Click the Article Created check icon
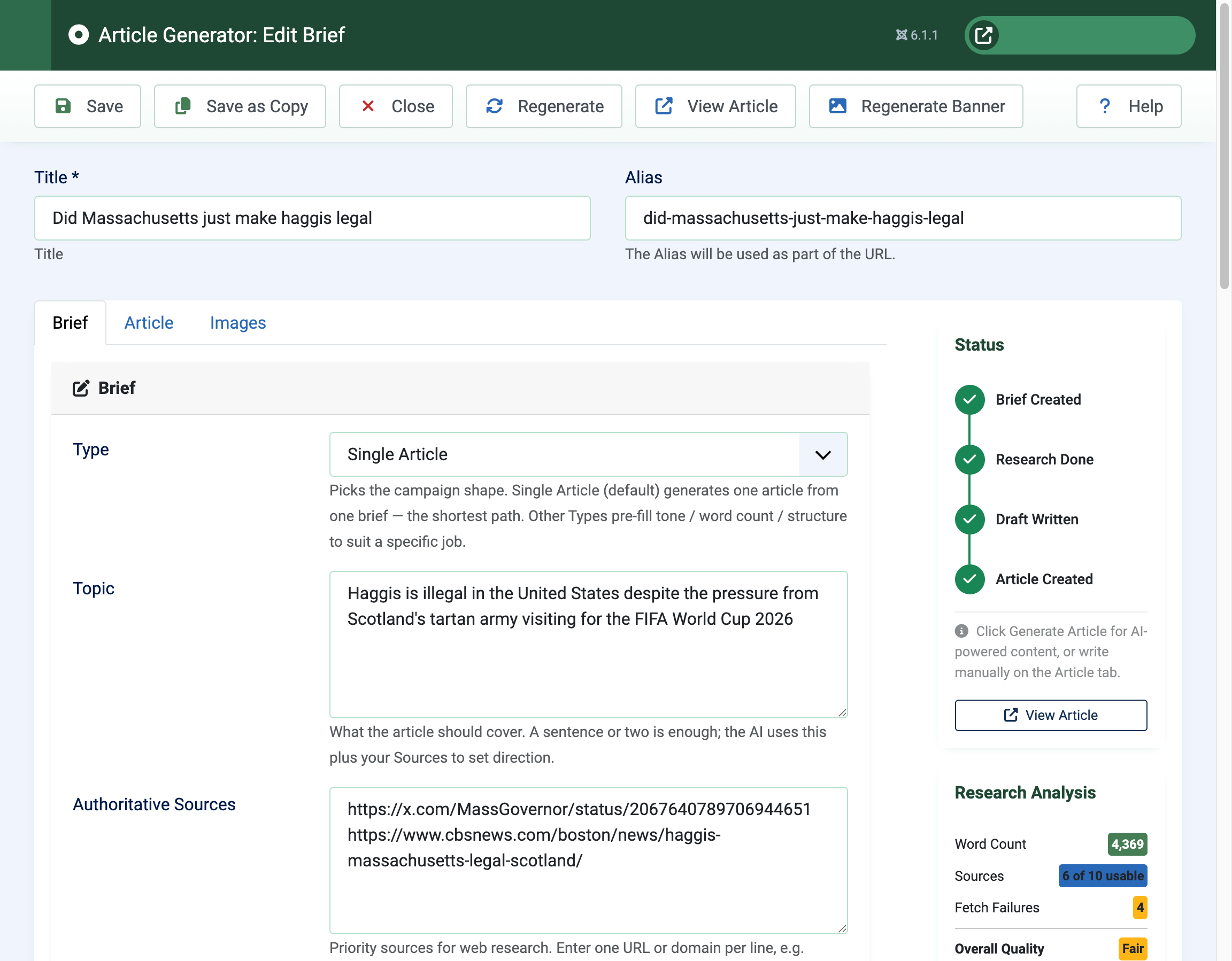1232x961 pixels. tap(969, 579)
